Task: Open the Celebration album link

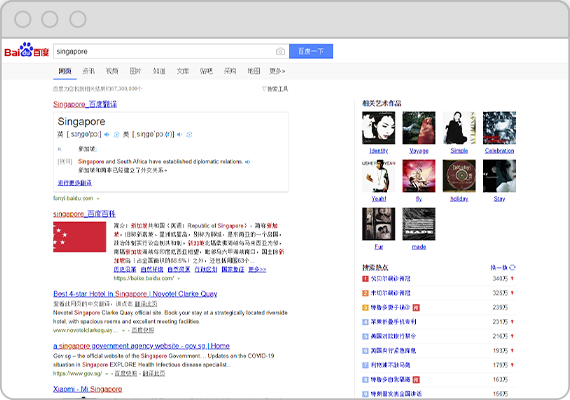Action: point(499,151)
